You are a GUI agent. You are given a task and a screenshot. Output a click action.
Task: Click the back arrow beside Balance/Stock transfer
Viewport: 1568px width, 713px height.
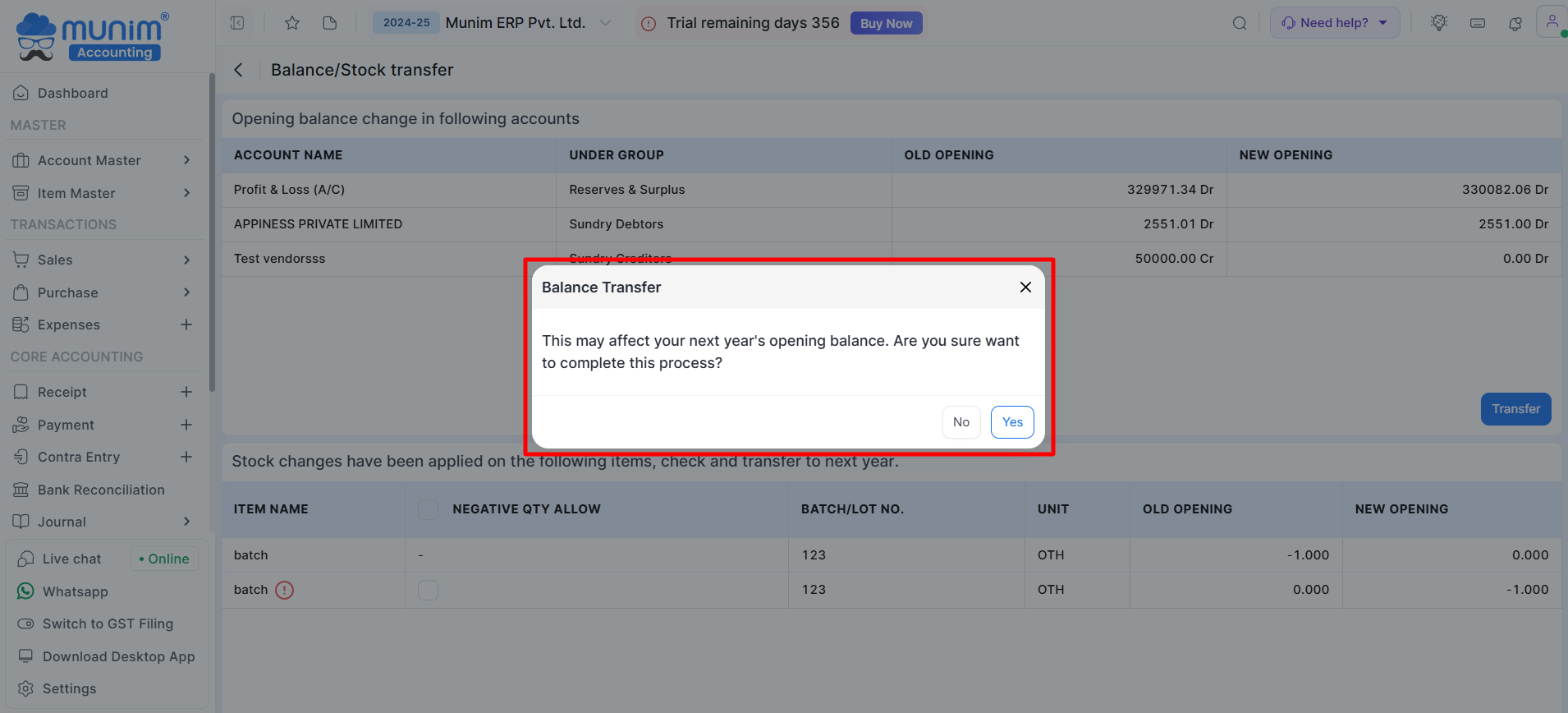click(x=239, y=70)
